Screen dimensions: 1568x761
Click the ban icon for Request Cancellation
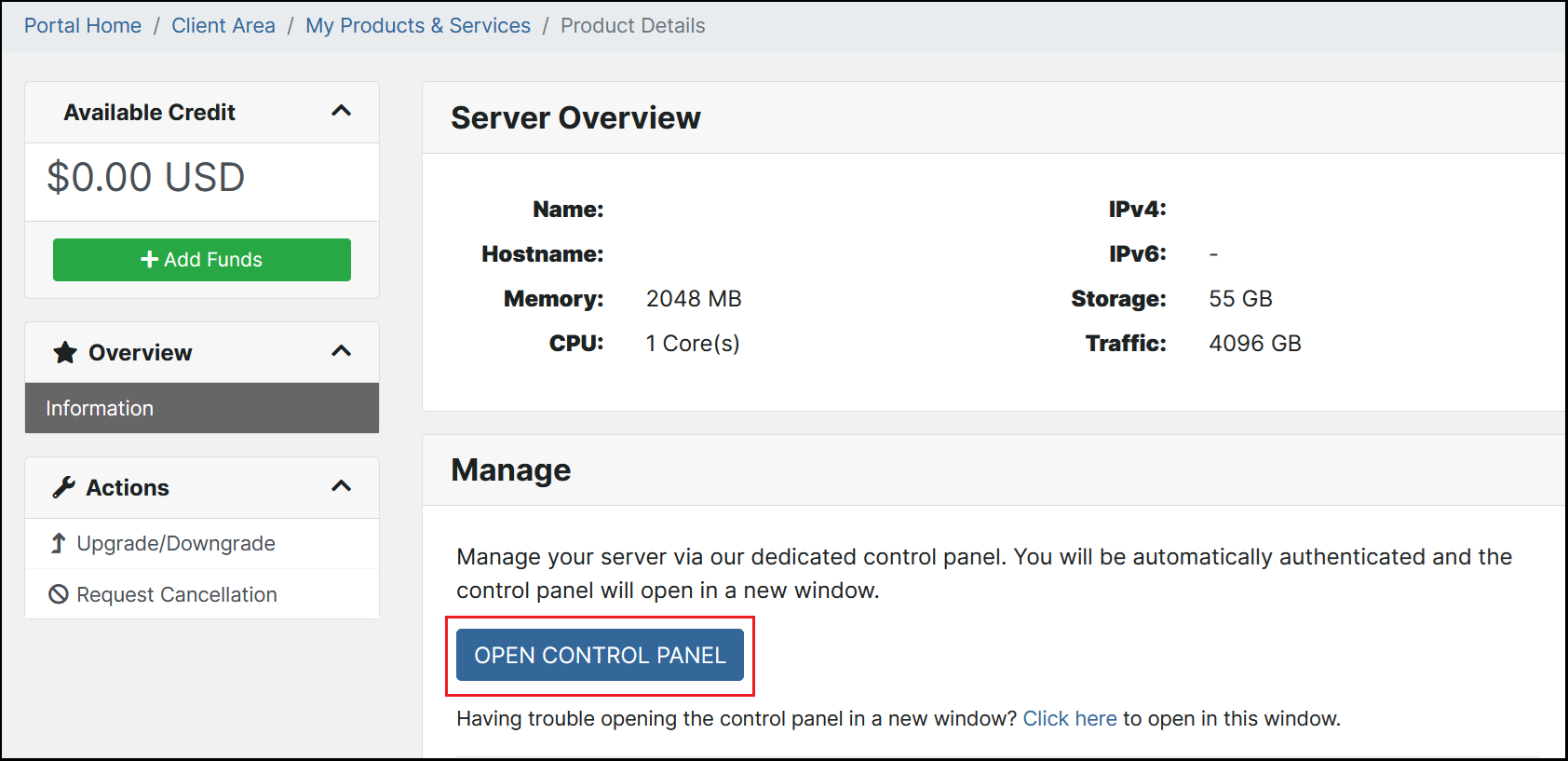59,594
